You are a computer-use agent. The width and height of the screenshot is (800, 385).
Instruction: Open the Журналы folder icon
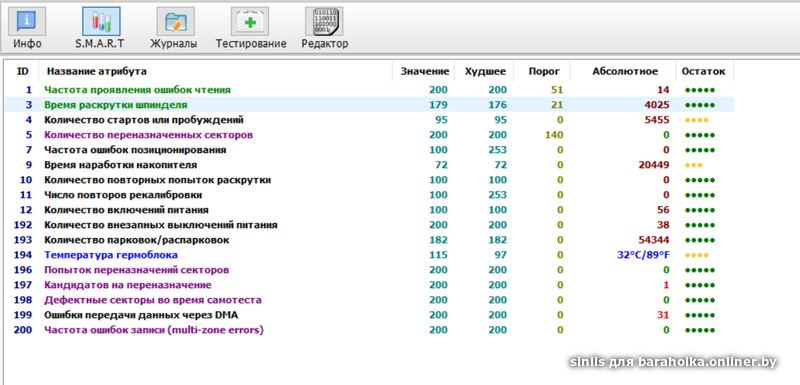pos(175,21)
